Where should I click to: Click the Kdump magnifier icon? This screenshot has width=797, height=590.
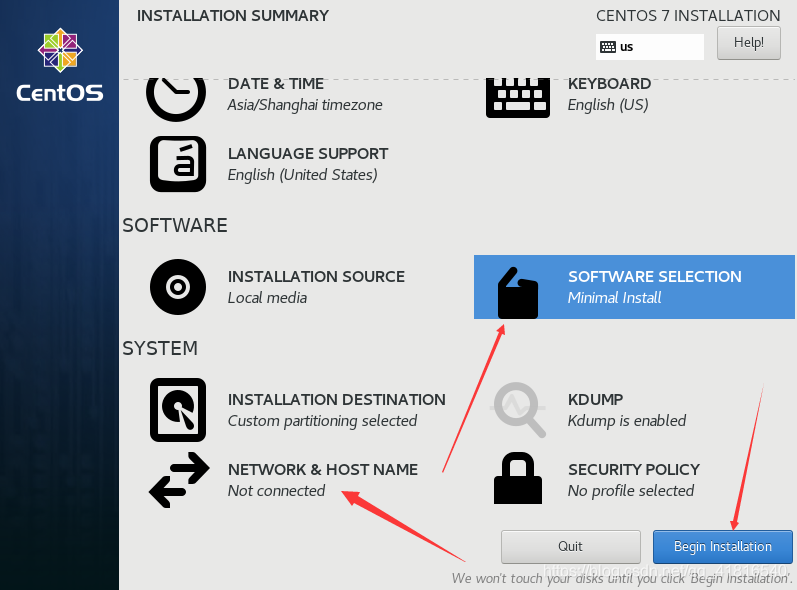click(x=519, y=410)
